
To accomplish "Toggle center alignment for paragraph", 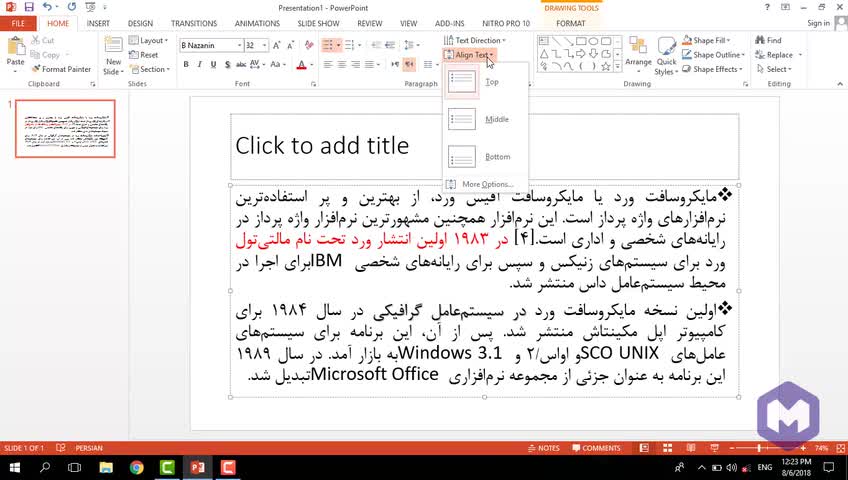I will tap(342, 64).
